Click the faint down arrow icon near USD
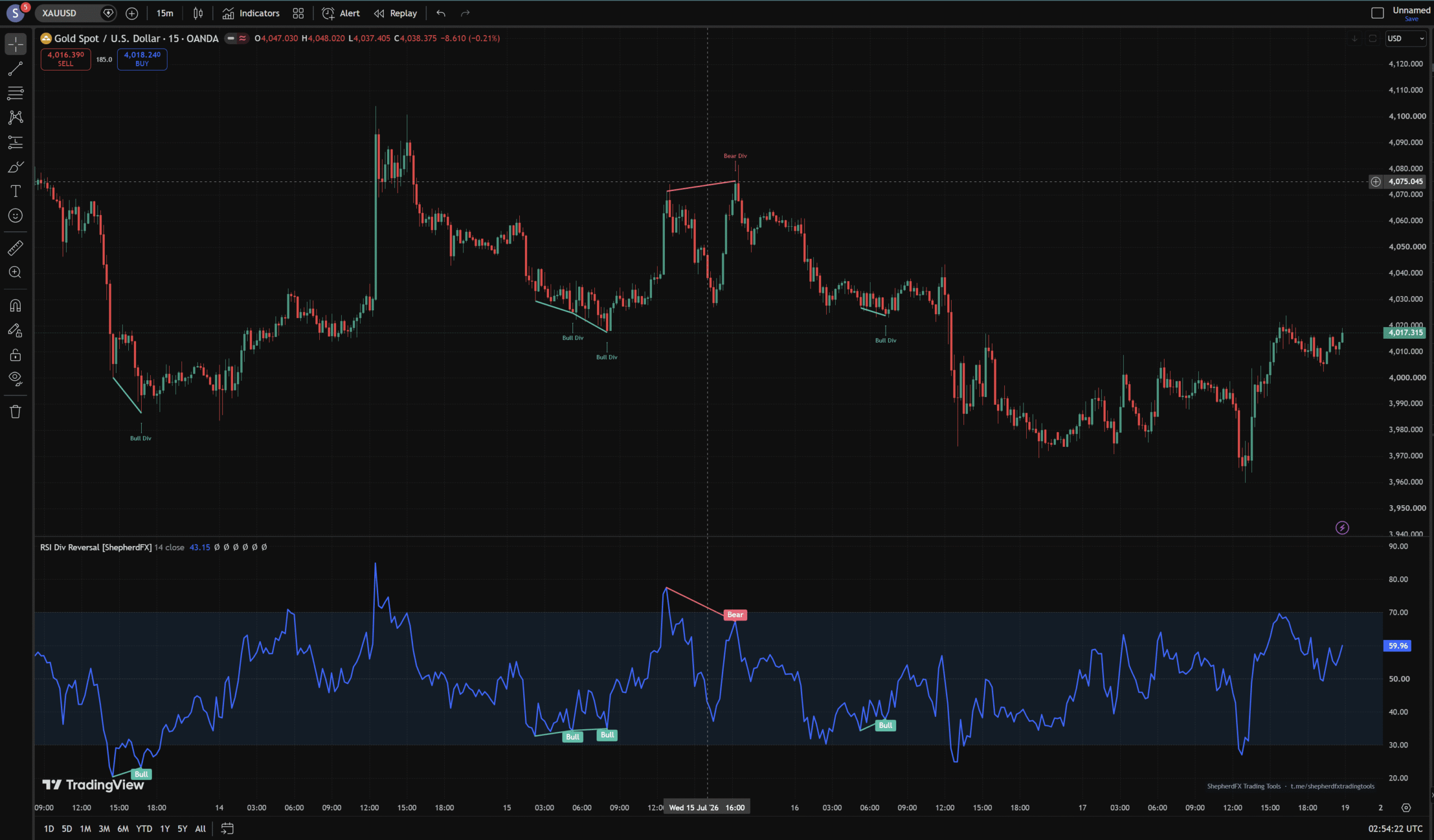 pyautogui.click(x=1354, y=38)
